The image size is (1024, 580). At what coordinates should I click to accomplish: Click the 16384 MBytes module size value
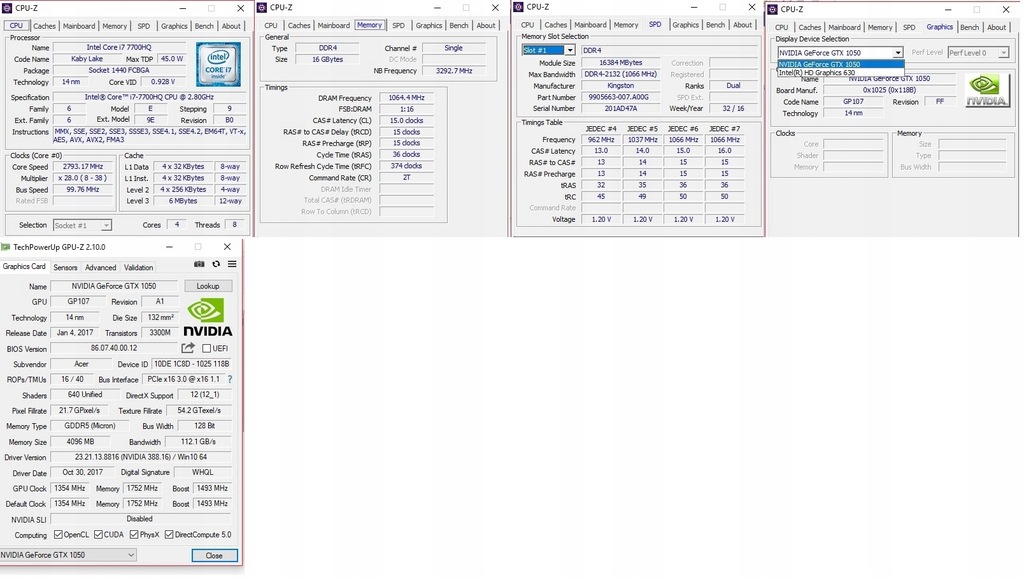point(620,63)
